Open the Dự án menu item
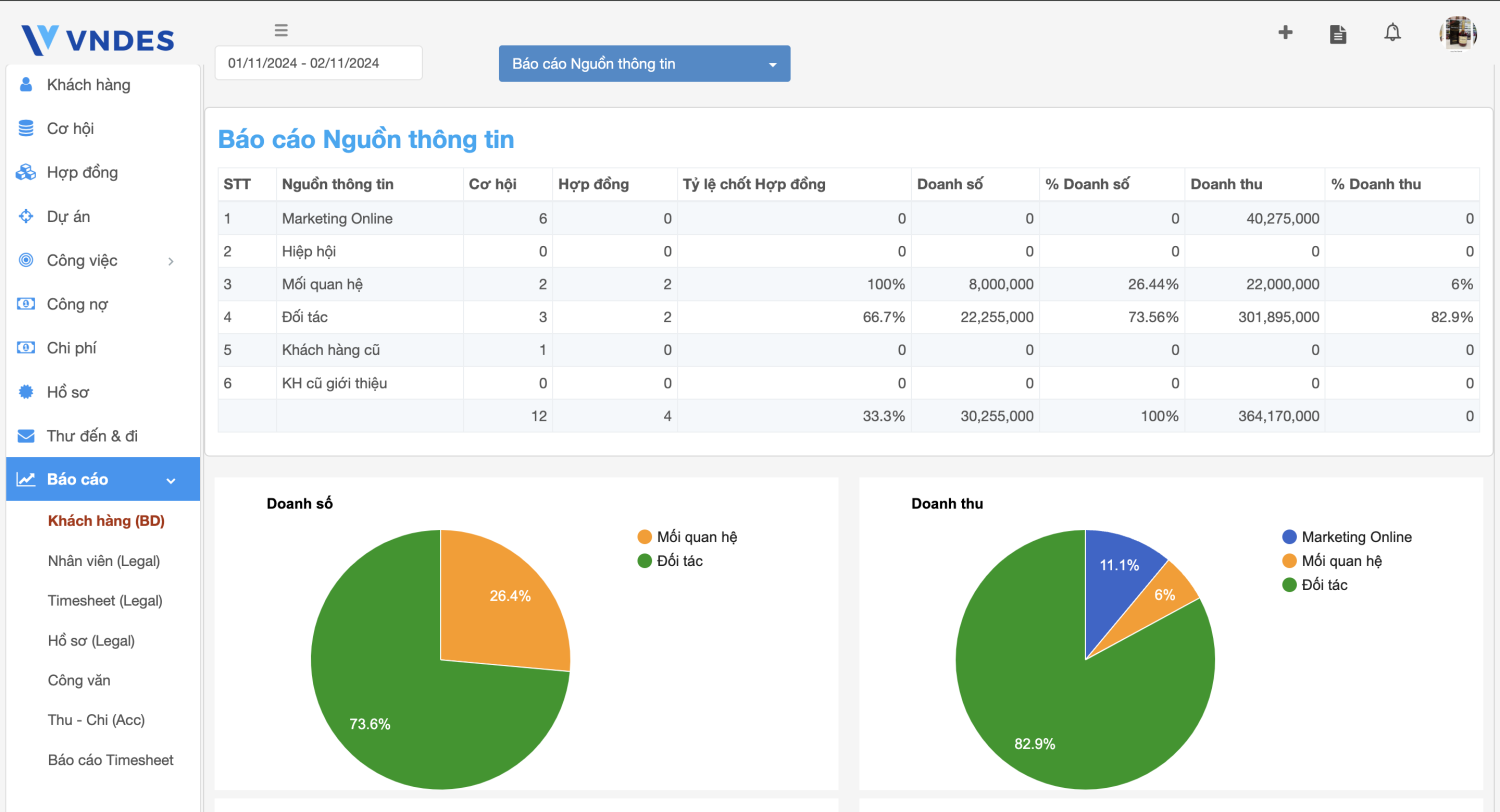Viewport: 1500px width, 812px height. [68, 217]
